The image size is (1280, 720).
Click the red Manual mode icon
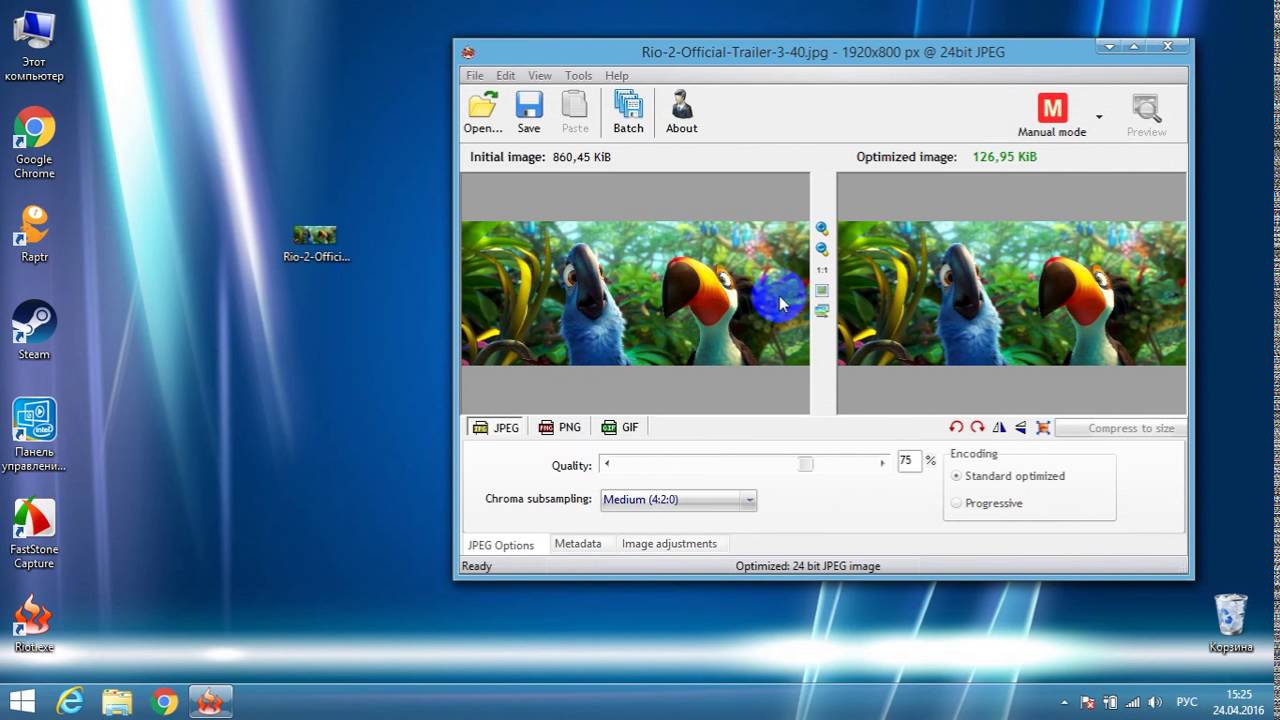(1052, 107)
